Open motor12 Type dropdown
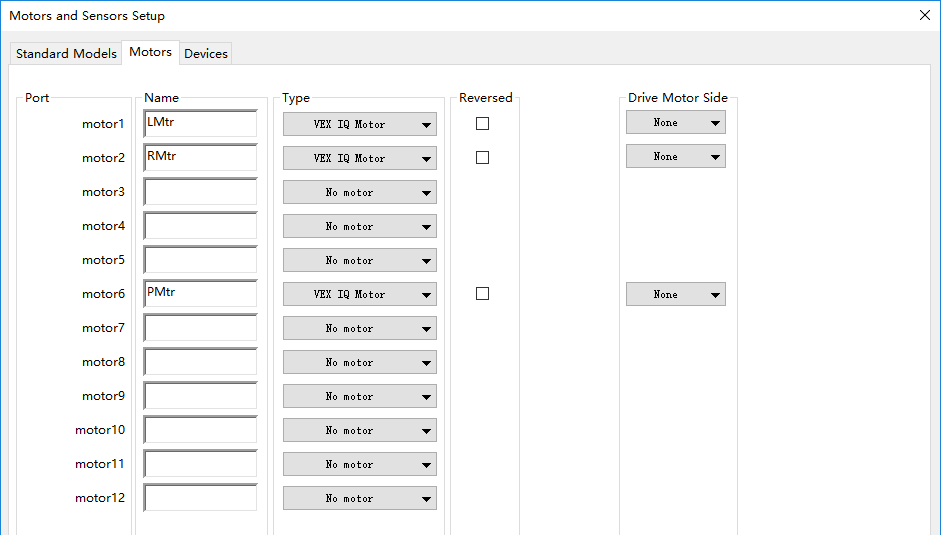 (360, 498)
